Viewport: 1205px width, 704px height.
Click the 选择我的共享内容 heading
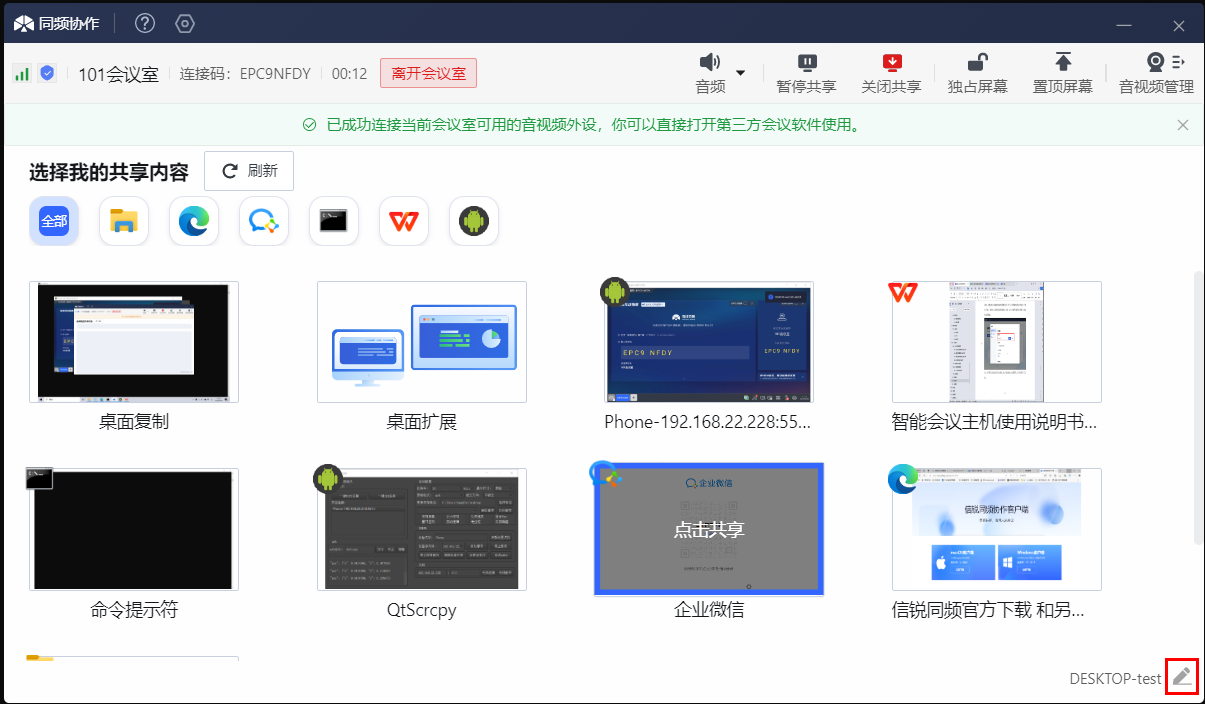[x=109, y=172]
